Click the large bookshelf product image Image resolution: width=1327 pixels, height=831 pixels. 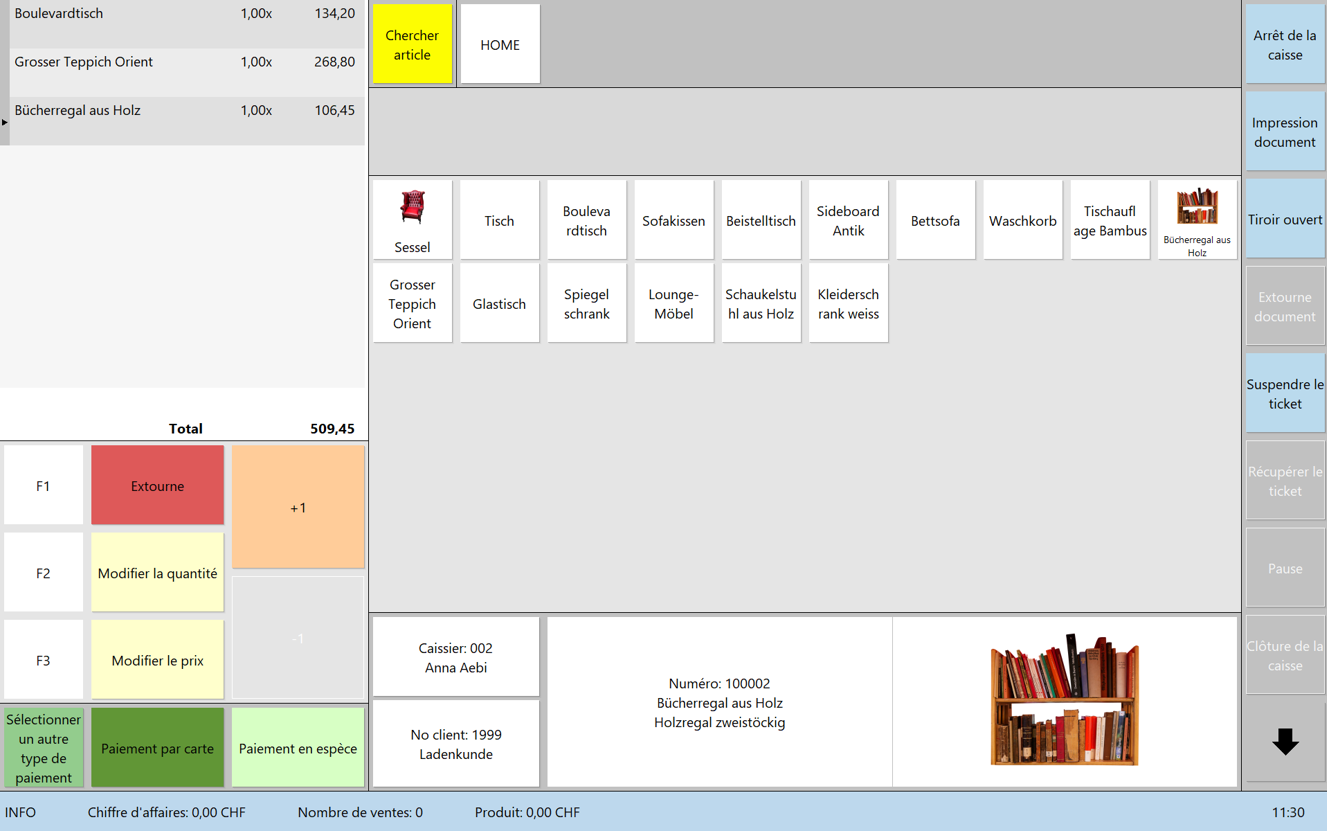(x=1064, y=701)
